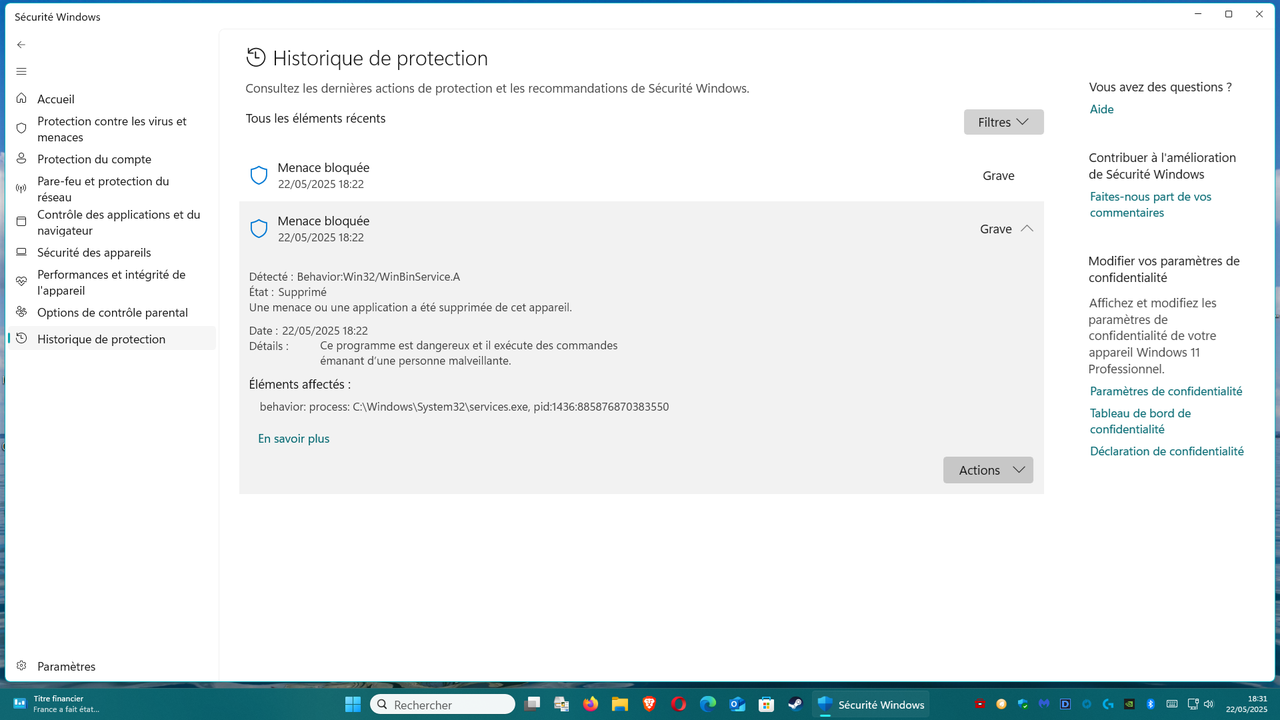
Task: Open Firefox from the taskbar
Action: [x=590, y=704]
